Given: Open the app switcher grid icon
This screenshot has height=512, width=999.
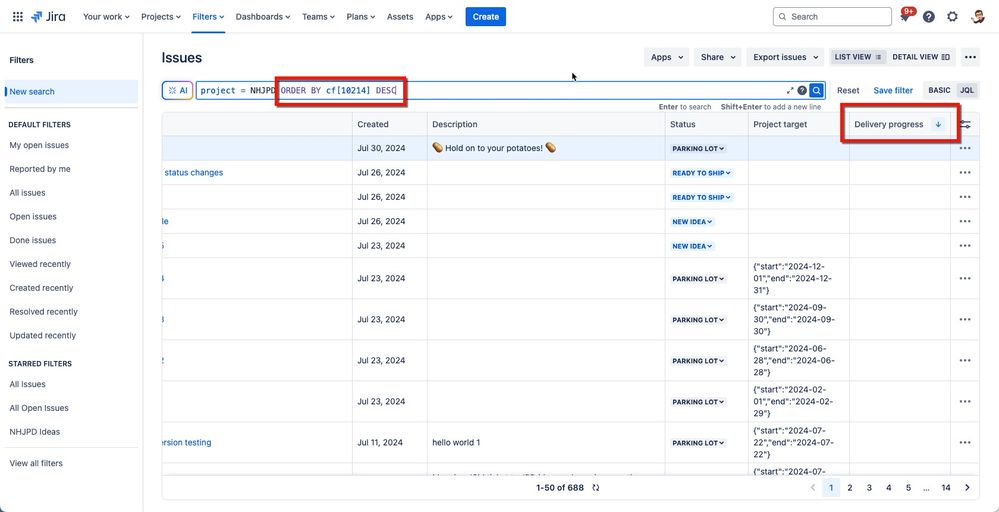Looking at the screenshot, I should pyautogui.click(x=18, y=17).
